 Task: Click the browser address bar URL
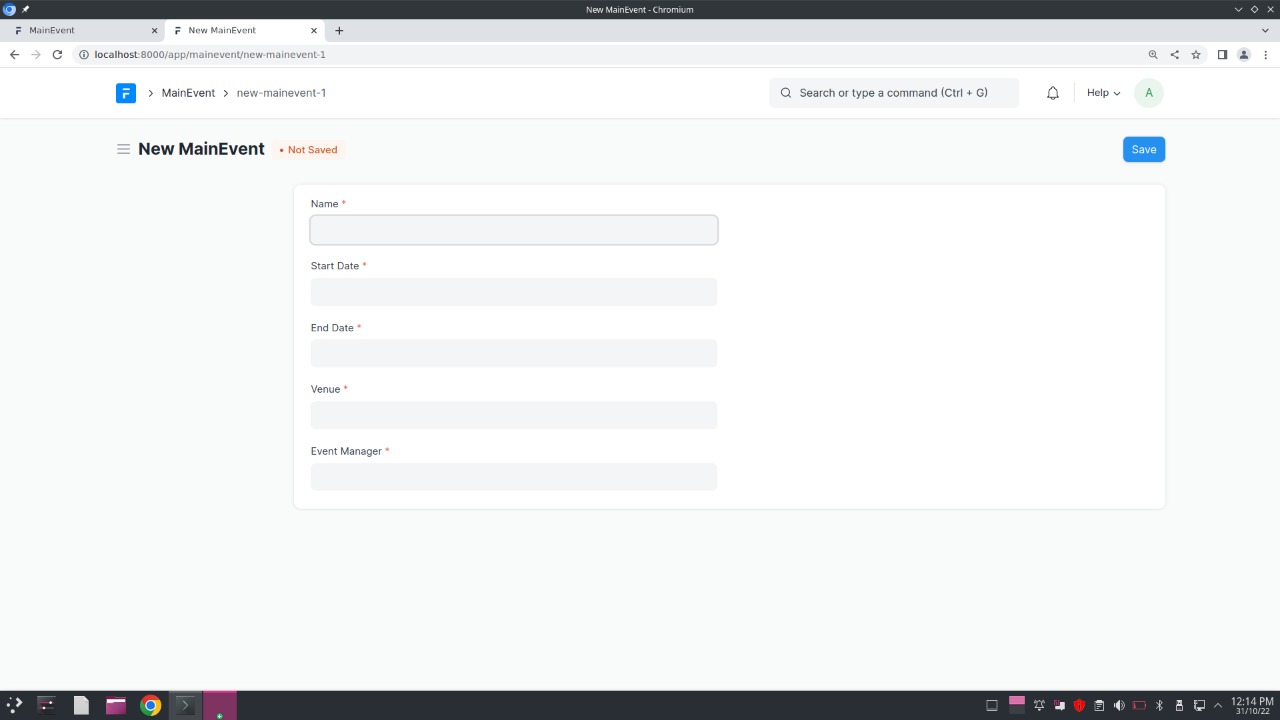coord(210,55)
